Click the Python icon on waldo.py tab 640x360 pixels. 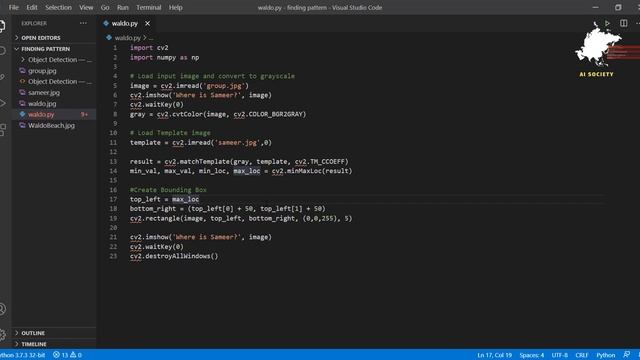106,23
